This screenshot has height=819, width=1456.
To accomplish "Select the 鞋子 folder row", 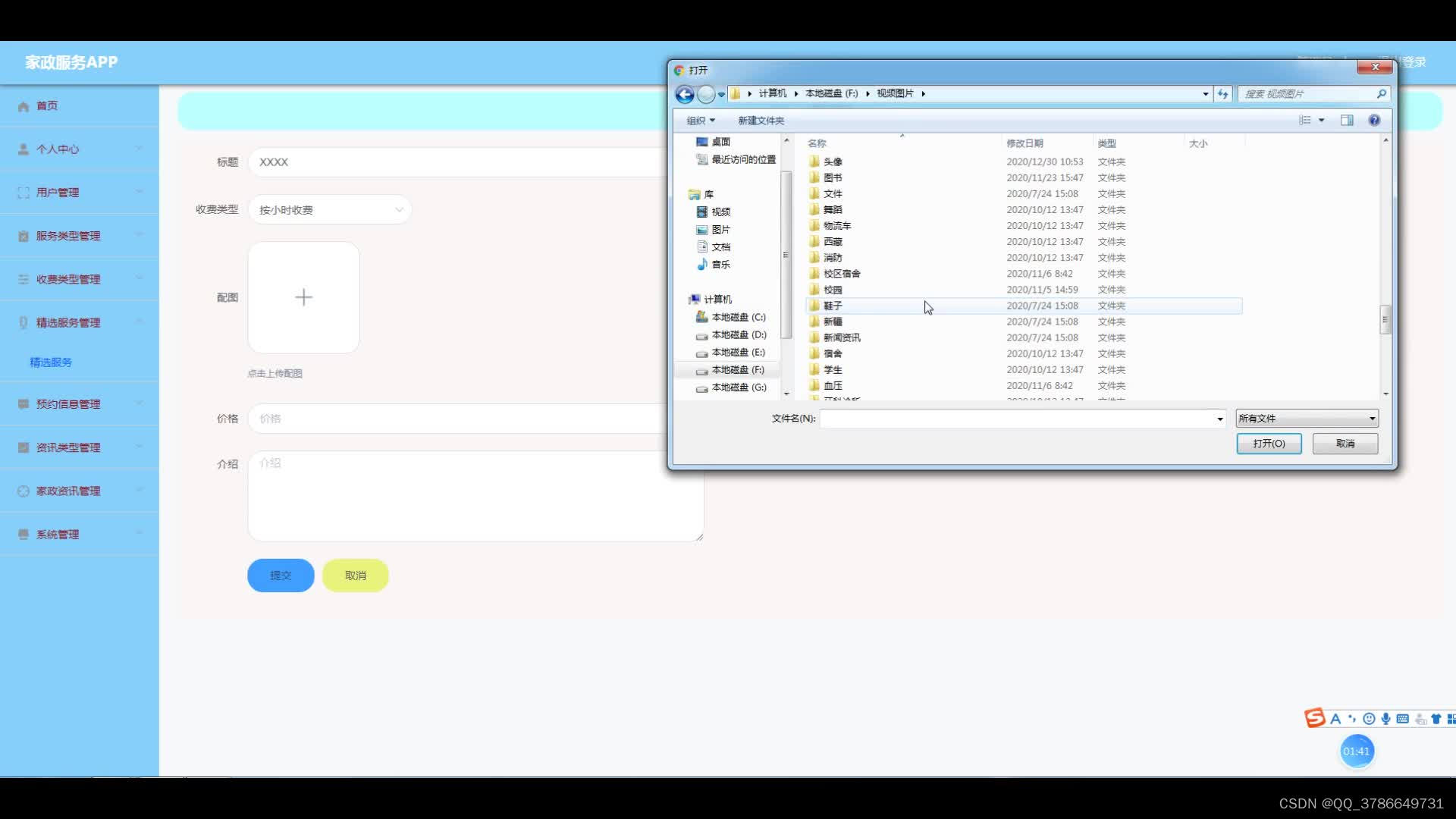I will click(x=1024, y=306).
